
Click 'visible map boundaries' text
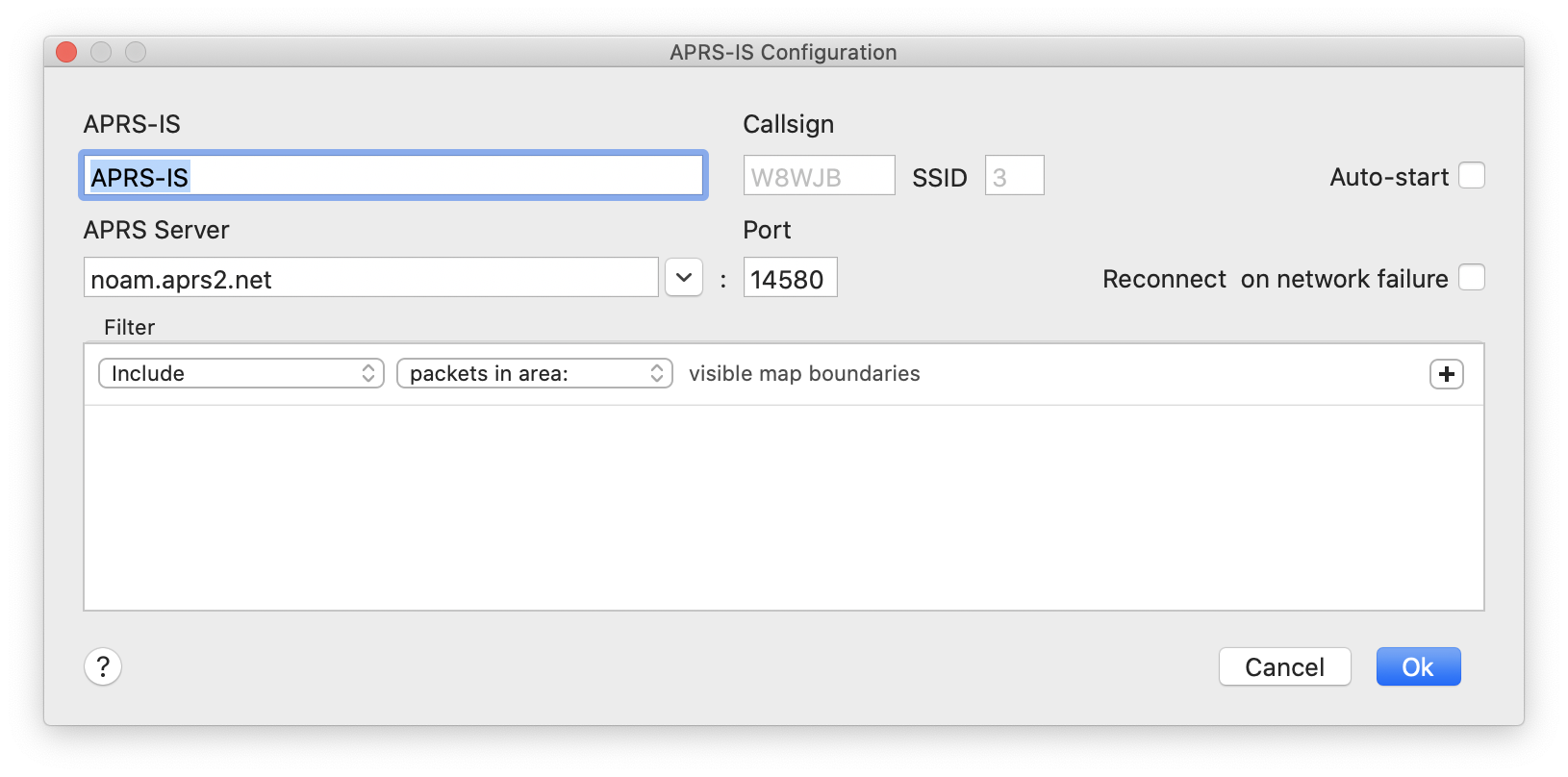click(x=804, y=373)
